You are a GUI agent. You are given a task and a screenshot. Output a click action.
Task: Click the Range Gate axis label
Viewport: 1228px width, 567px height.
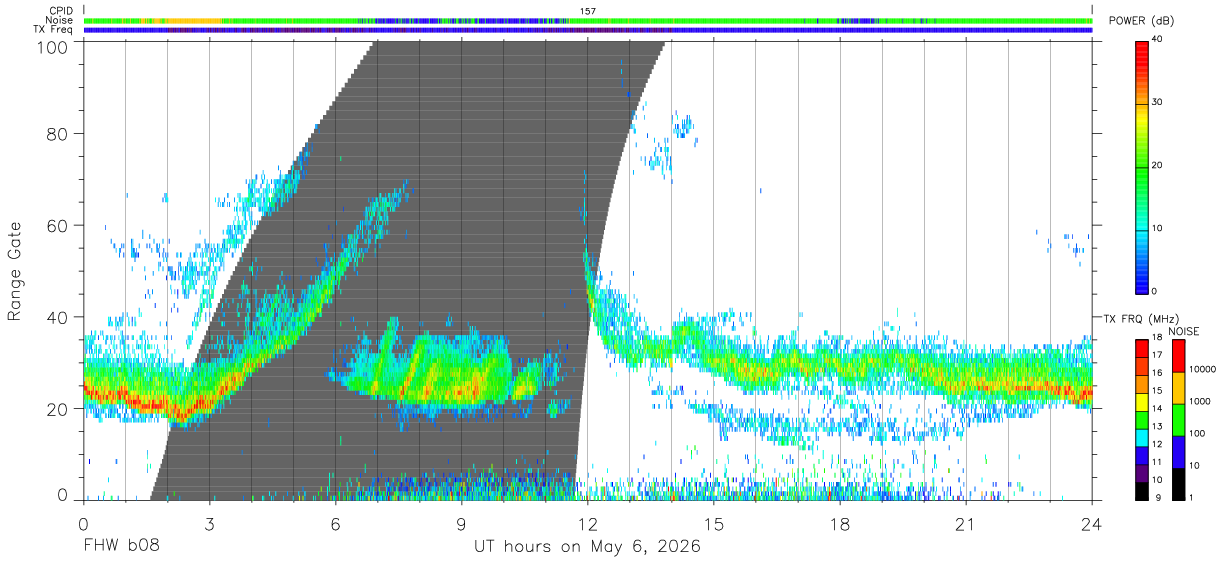click(15, 272)
